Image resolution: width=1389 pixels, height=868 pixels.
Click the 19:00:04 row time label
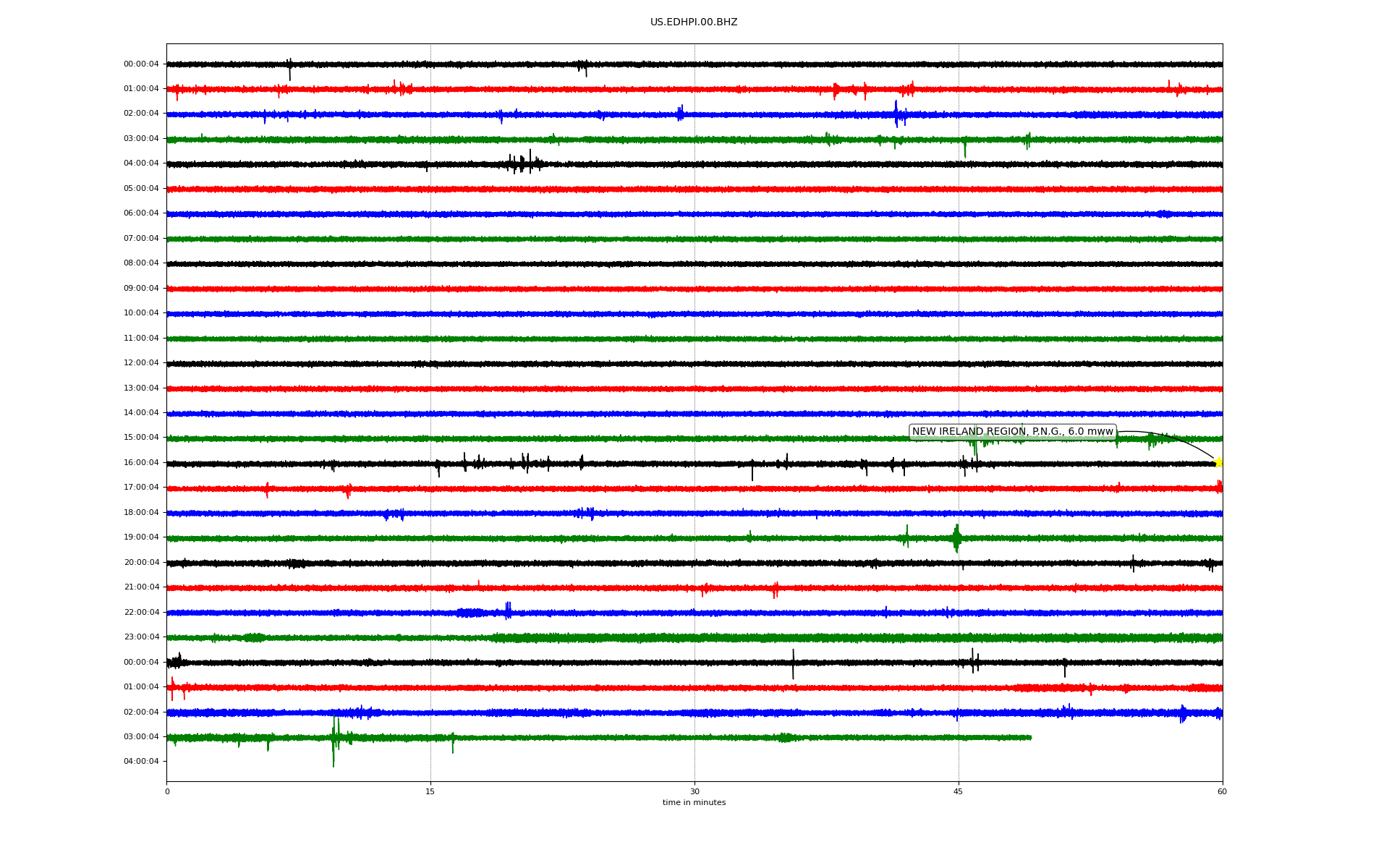pos(141,537)
